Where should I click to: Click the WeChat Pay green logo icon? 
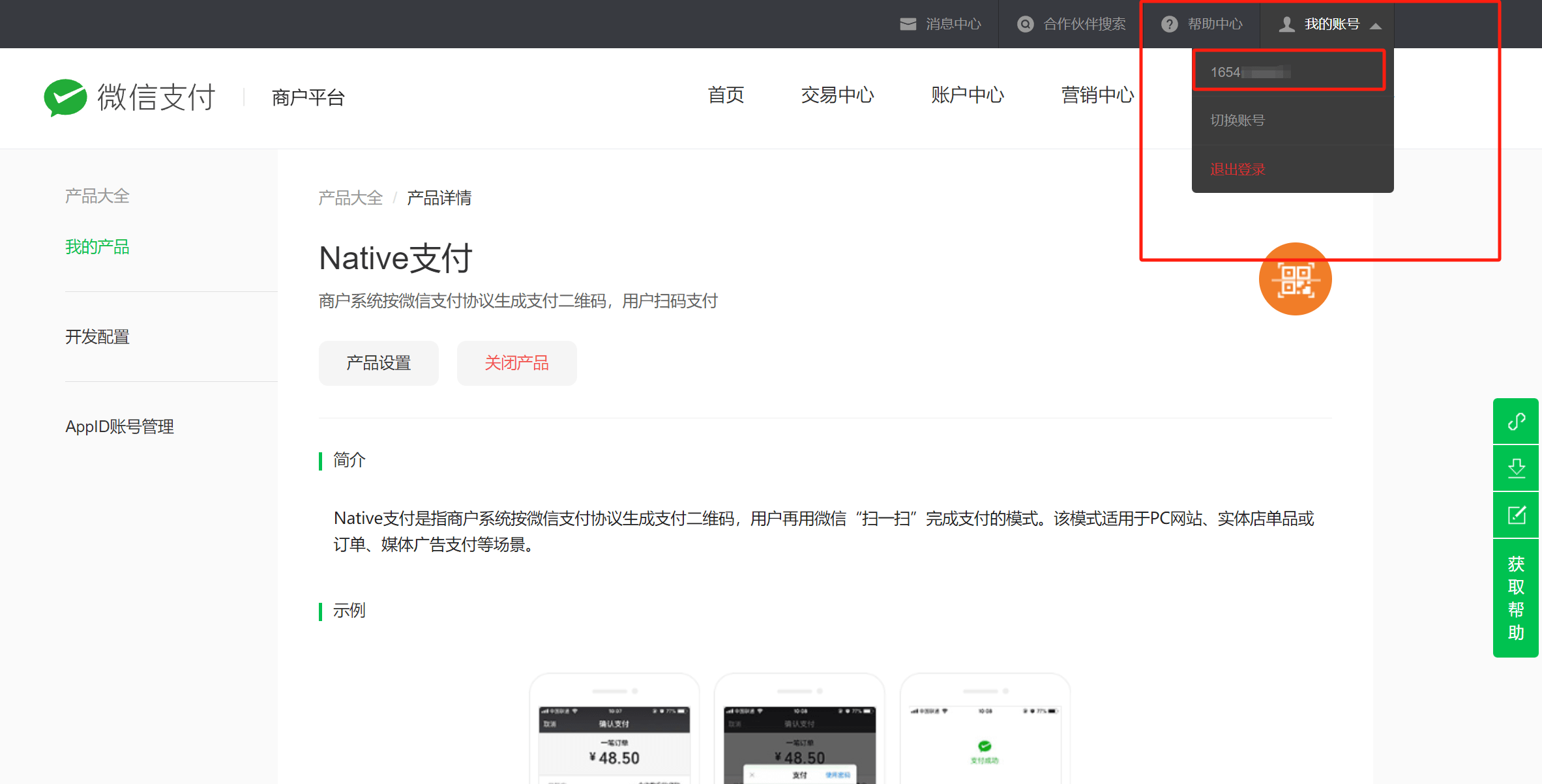tap(65, 98)
